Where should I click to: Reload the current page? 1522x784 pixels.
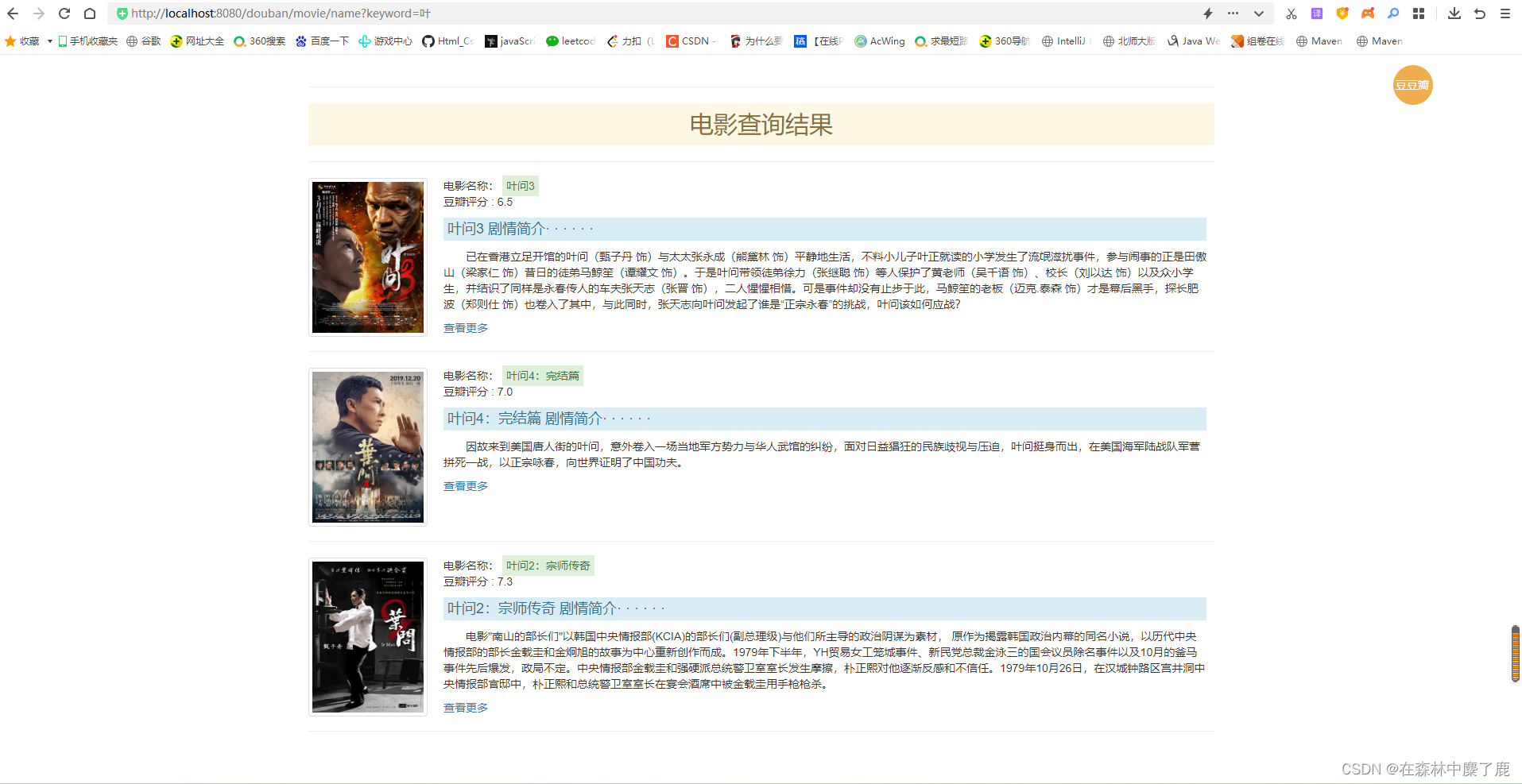pyautogui.click(x=64, y=14)
